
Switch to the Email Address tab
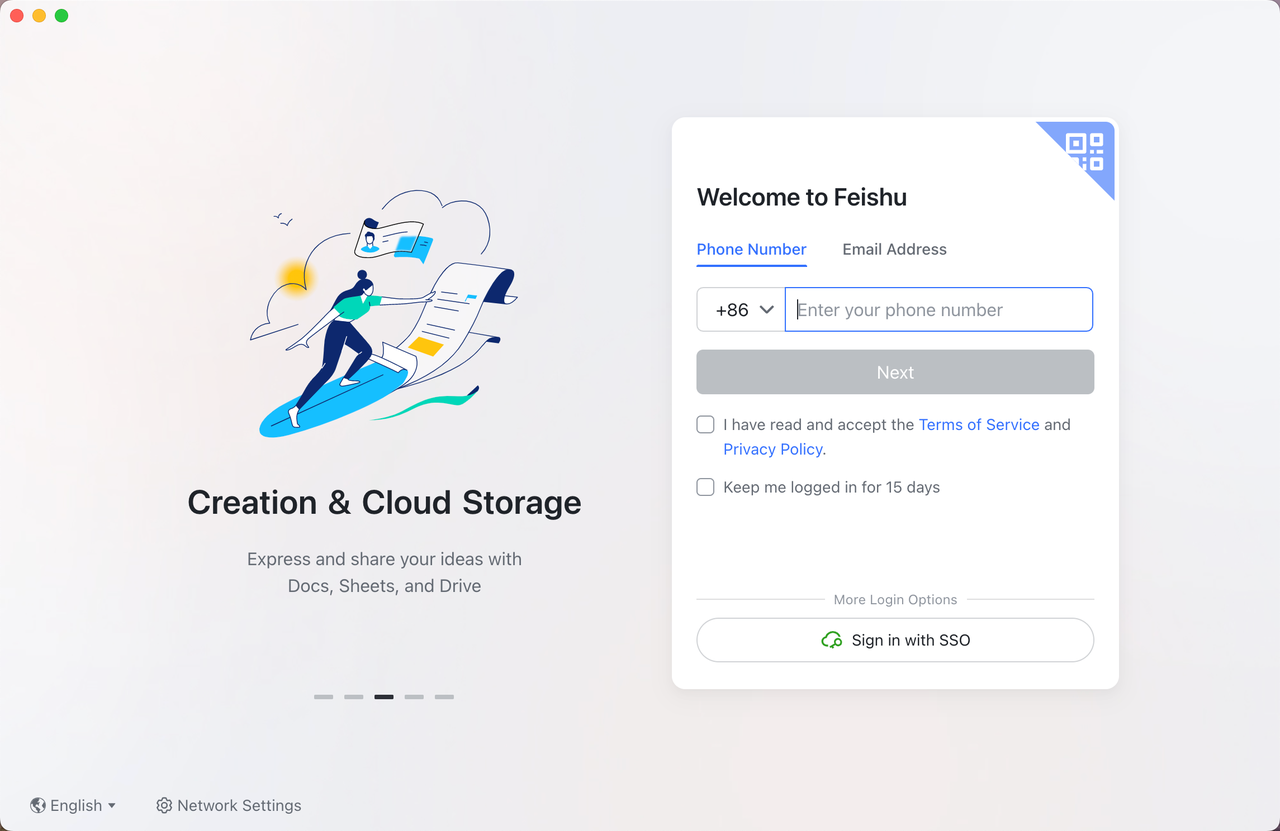click(x=894, y=249)
